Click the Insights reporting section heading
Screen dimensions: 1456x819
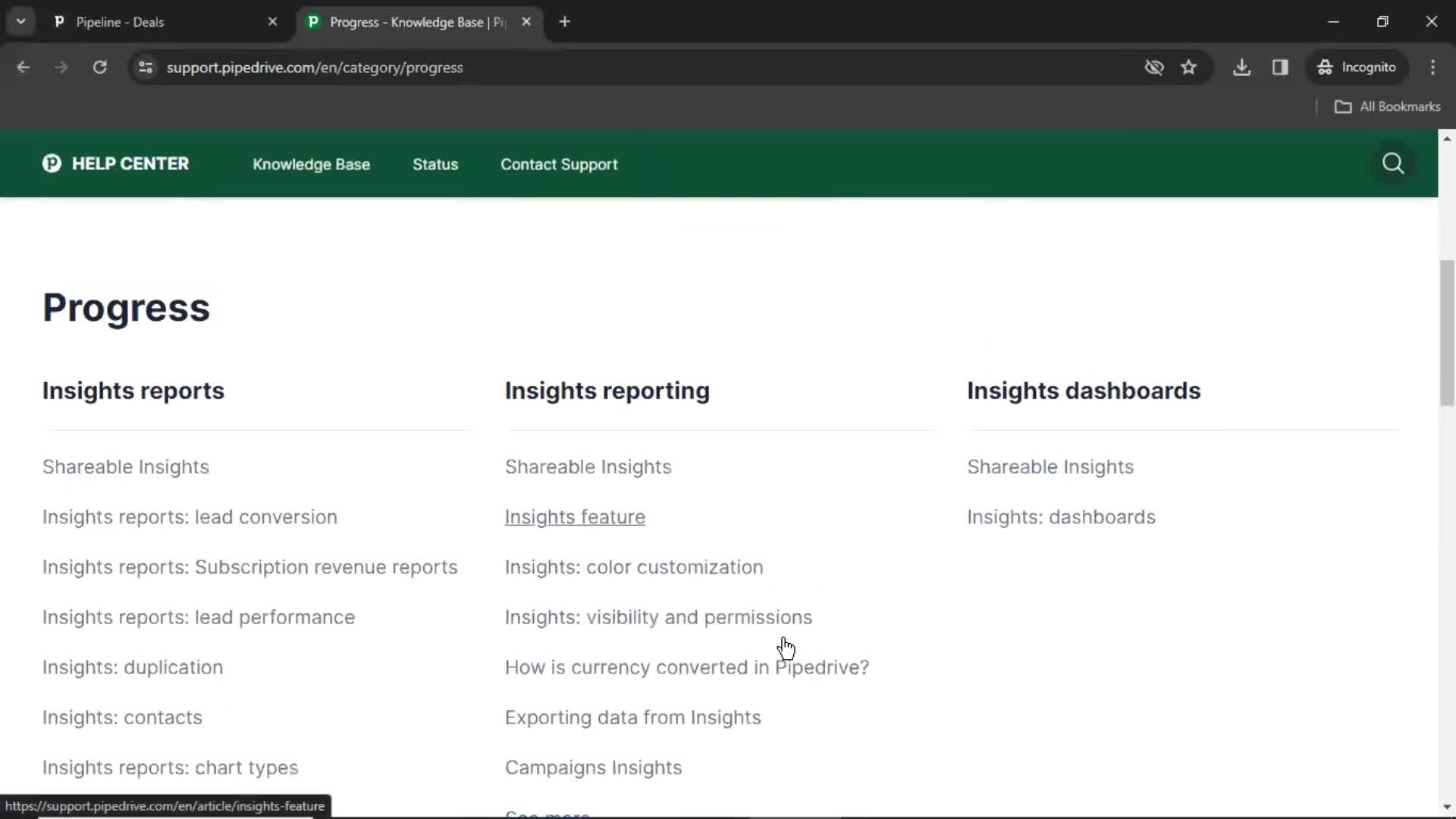pyautogui.click(x=607, y=391)
